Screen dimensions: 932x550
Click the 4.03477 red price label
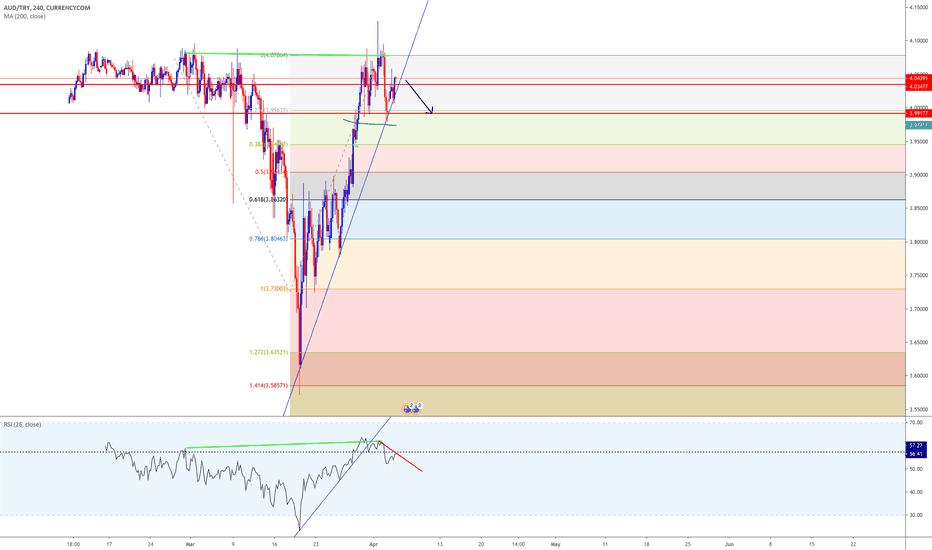[917, 86]
